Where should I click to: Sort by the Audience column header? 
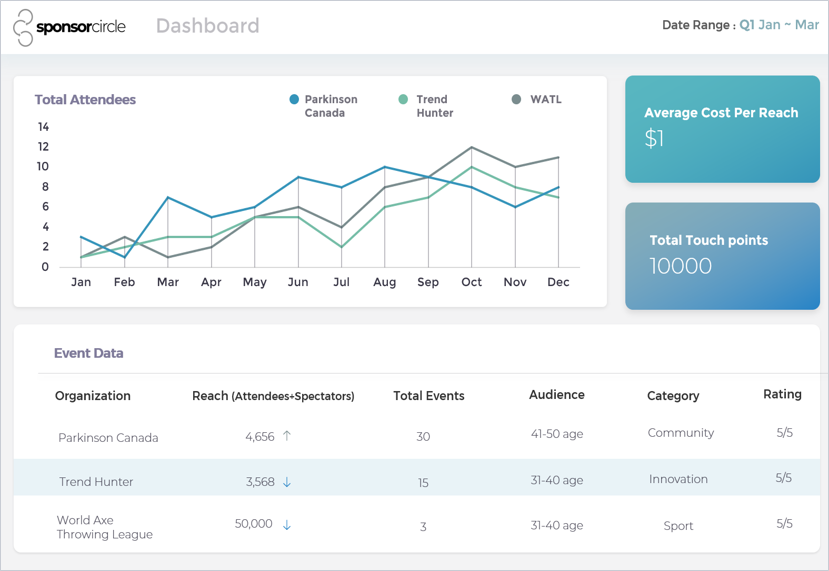557,394
